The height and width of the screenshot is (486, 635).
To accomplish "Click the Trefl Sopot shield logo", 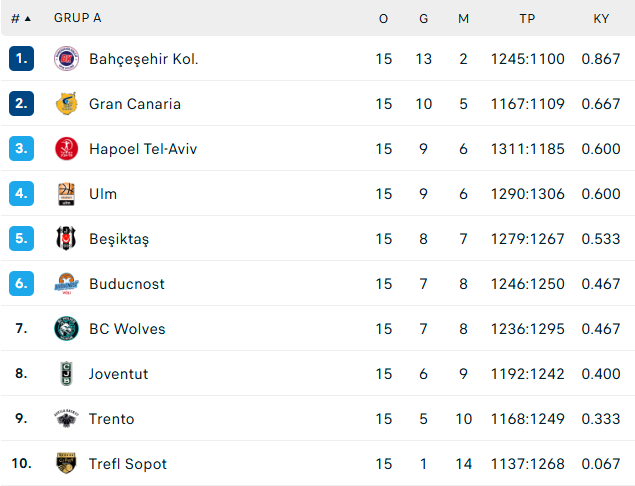I will (x=66, y=463).
